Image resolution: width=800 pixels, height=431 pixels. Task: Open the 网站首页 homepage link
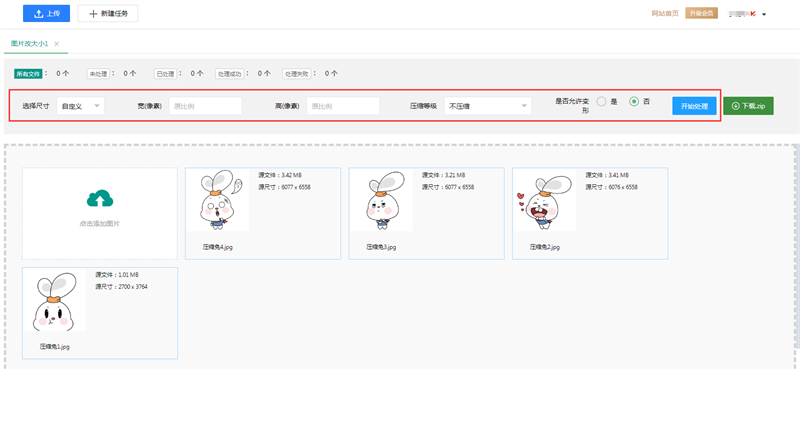[x=665, y=13]
